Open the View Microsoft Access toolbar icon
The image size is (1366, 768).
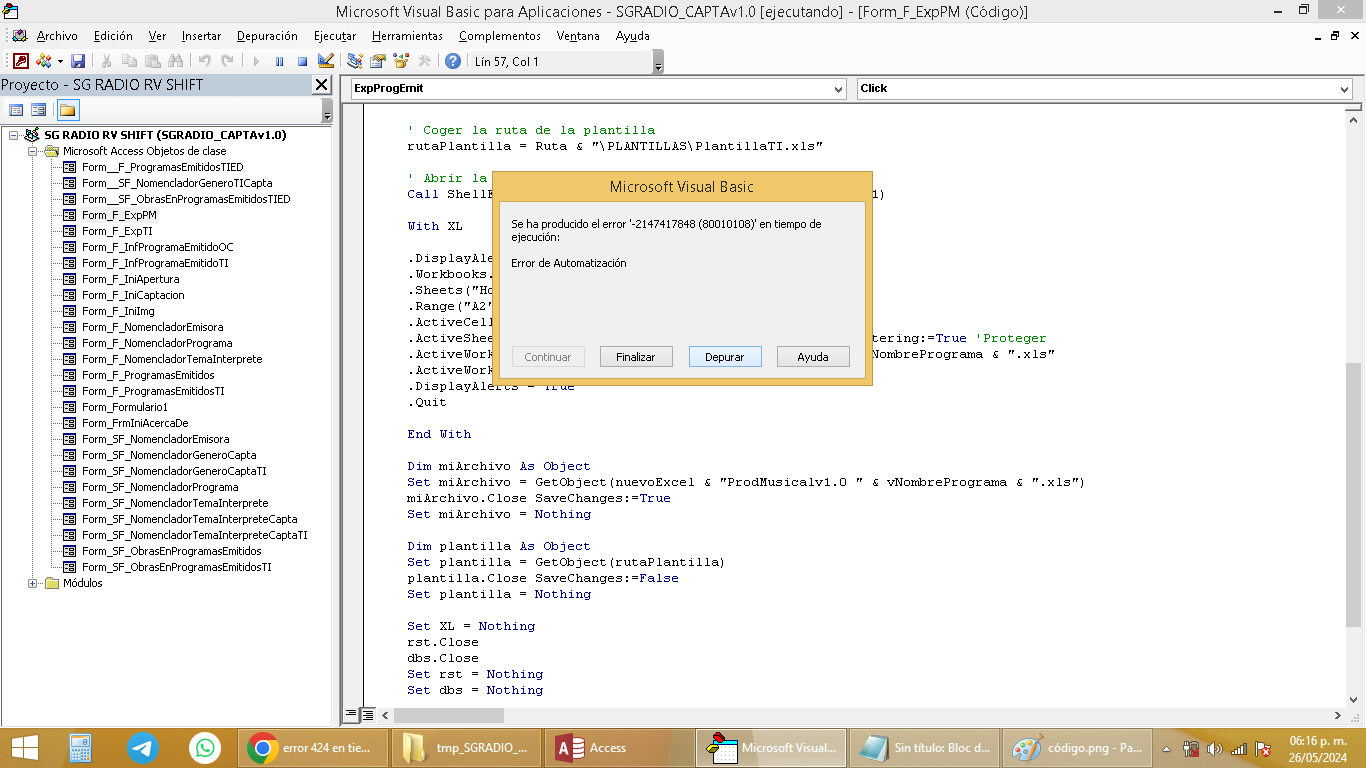click(x=21, y=61)
